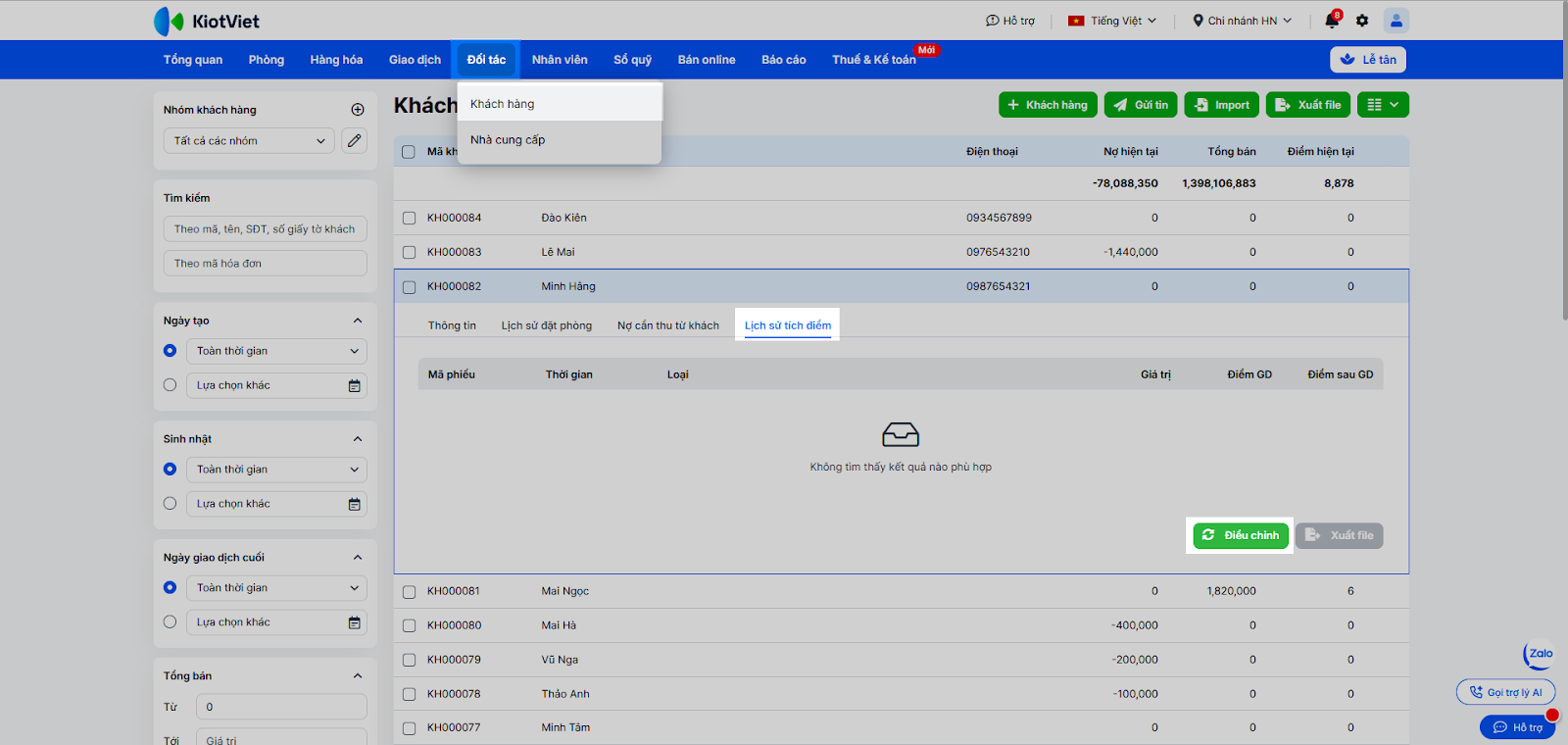1568x745 pixels.
Task: Switch to Lịch sử tích điểm tab
Action: pos(788,325)
